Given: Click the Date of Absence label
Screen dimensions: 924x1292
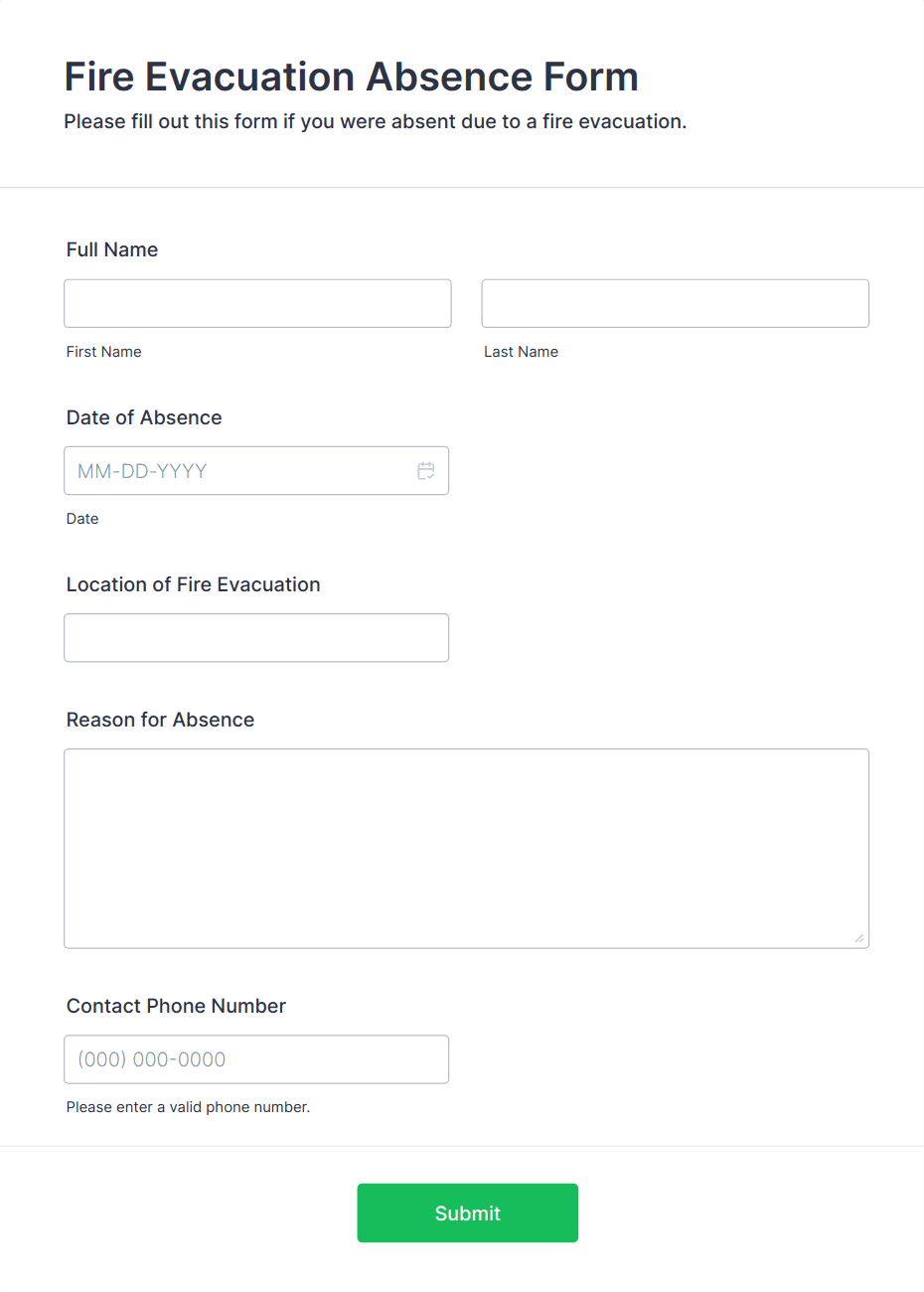Looking at the screenshot, I should [144, 417].
